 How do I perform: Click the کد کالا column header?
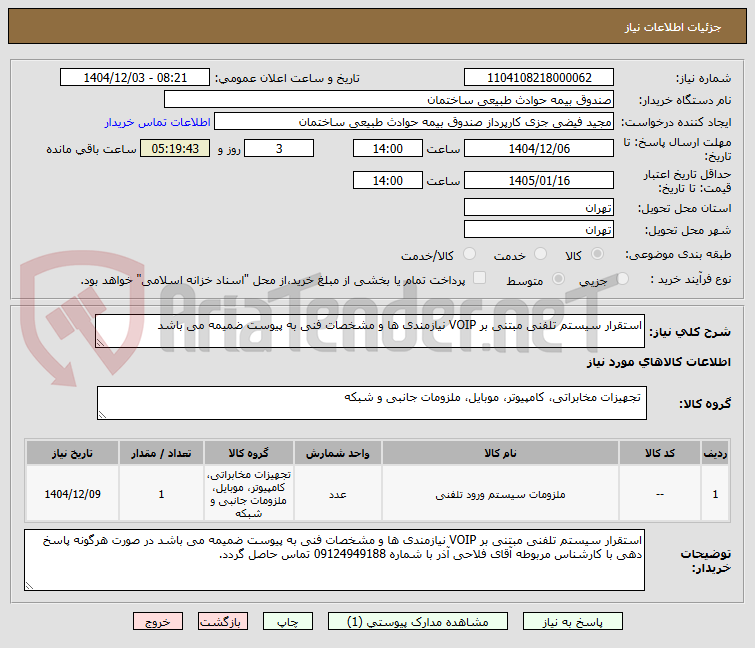(660, 453)
